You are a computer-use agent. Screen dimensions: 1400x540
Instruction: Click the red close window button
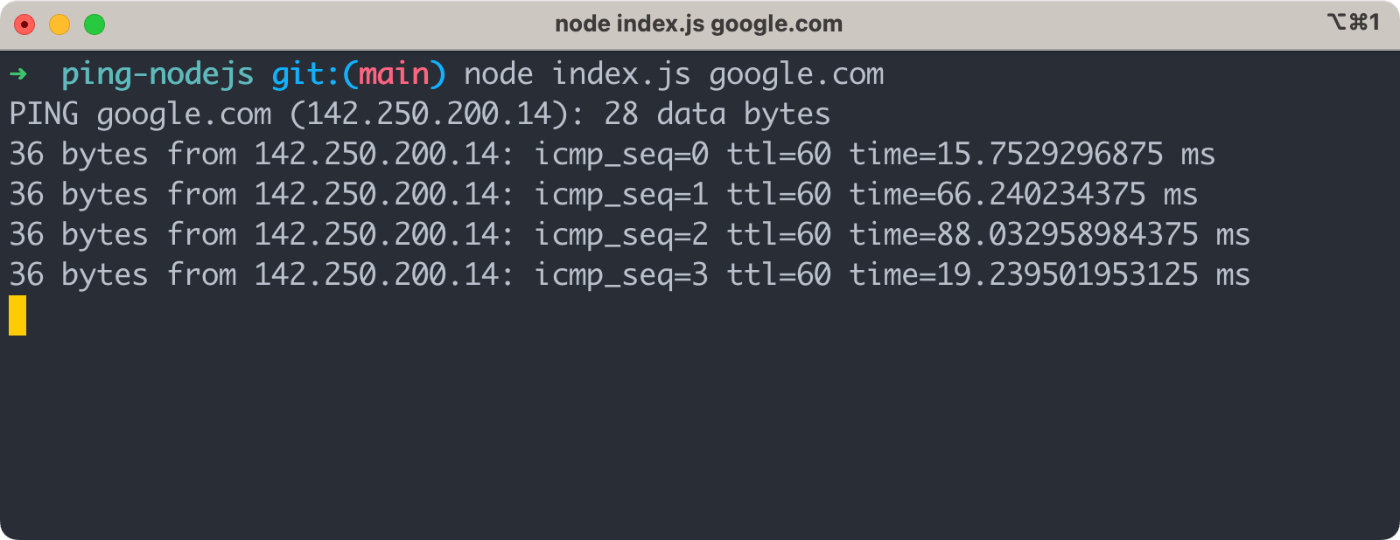click(24, 25)
